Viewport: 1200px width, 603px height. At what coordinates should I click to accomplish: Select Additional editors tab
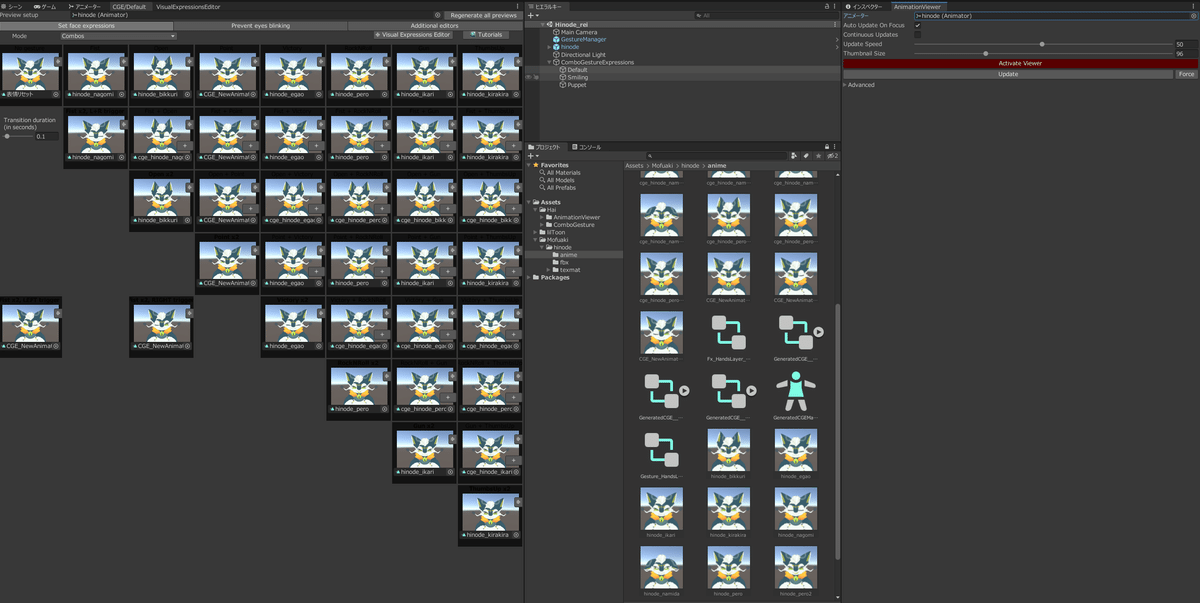point(435,25)
